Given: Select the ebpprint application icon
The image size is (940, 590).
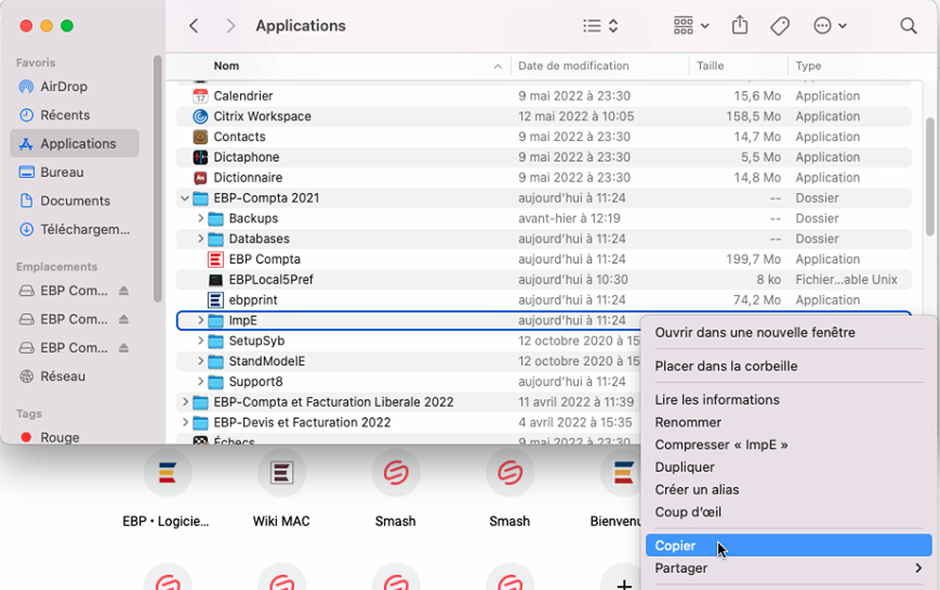Looking at the screenshot, I should pos(215,300).
